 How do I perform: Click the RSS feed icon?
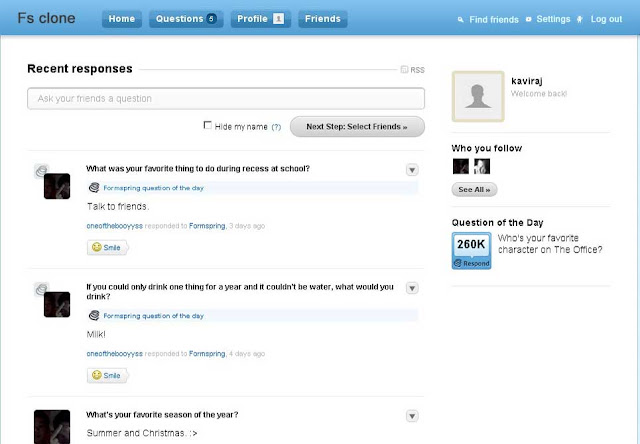tap(404, 69)
